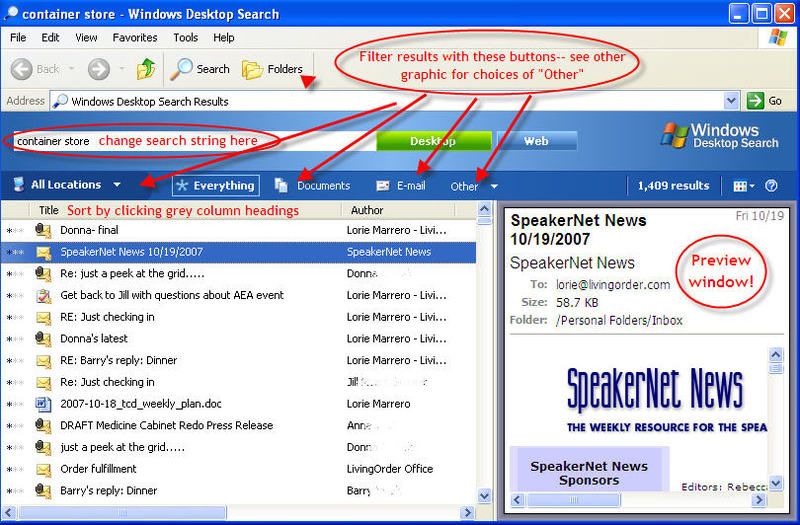Viewport: 800px width, 525px height.
Task: Filter results by Everything
Action: pyautogui.click(x=216, y=186)
